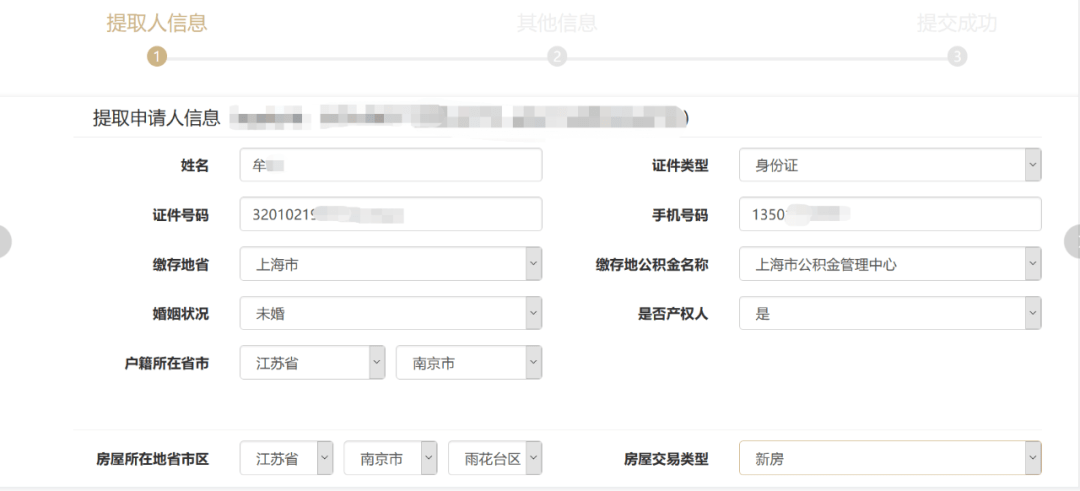Viewport: 1080px width, 491px height.
Task: Click step 3 circle indicator
Action: 957,56
